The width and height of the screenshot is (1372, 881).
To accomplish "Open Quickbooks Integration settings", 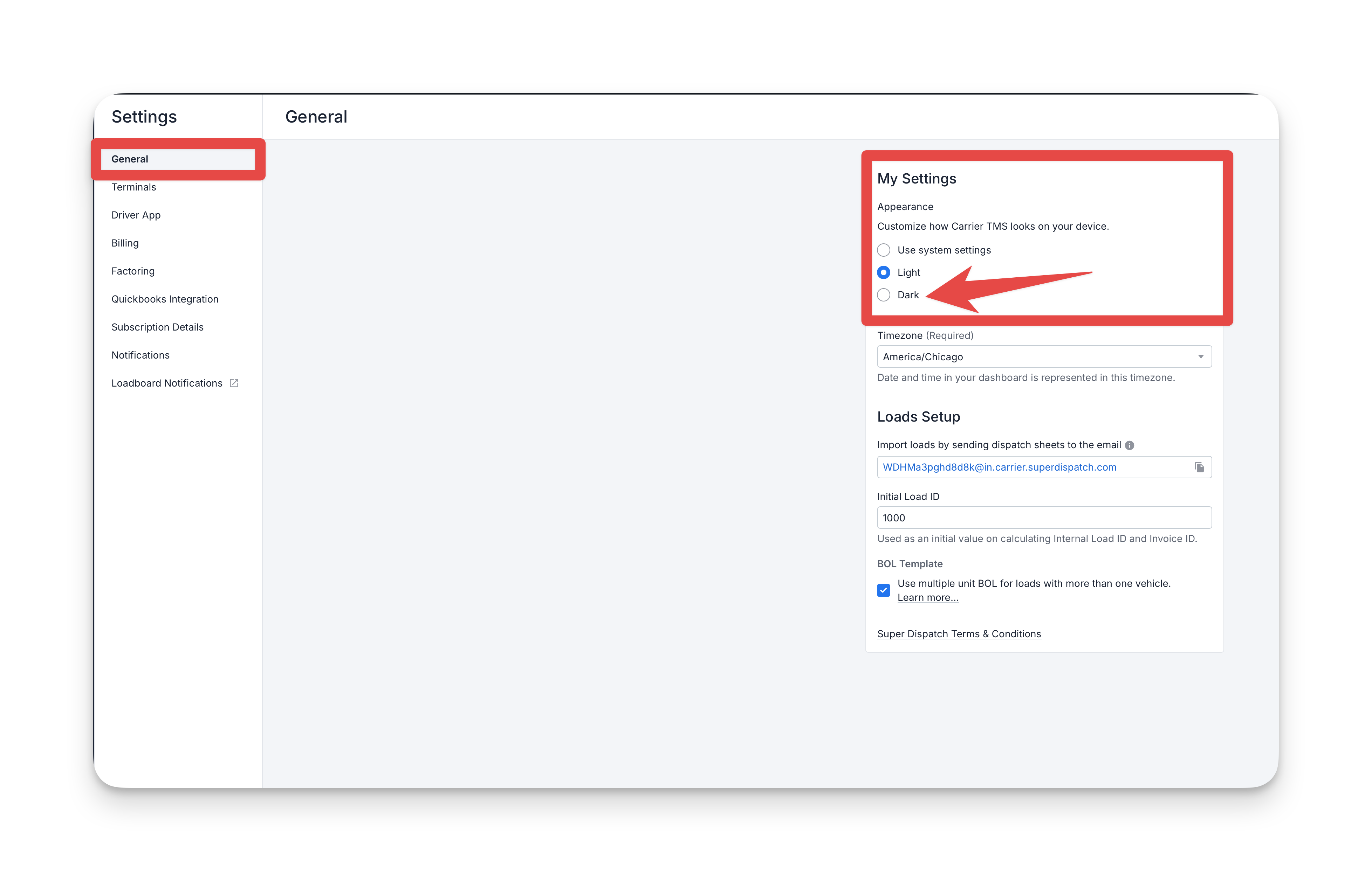I will tap(165, 299).
